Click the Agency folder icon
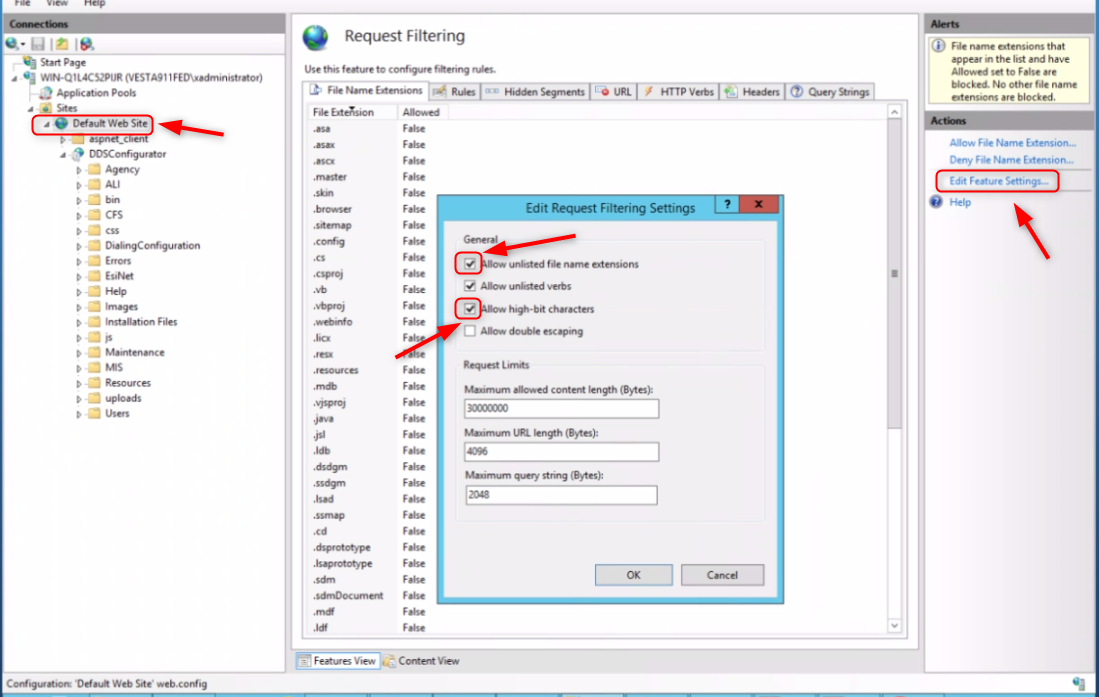The height and width of the screenshot is (697, 1099). click(94, 169)
